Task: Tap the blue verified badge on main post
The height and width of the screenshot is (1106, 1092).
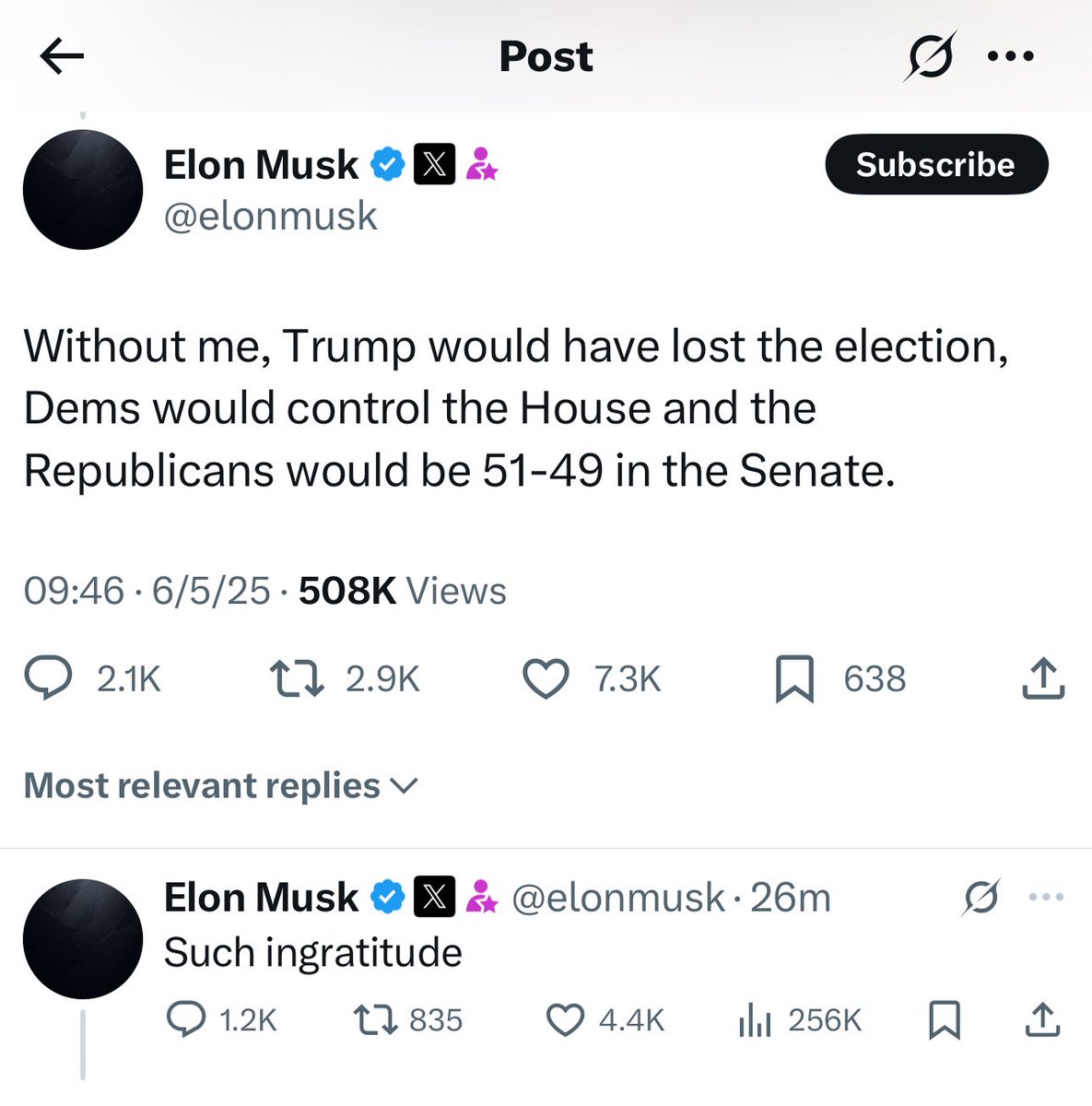Action: tap(388, 165)
